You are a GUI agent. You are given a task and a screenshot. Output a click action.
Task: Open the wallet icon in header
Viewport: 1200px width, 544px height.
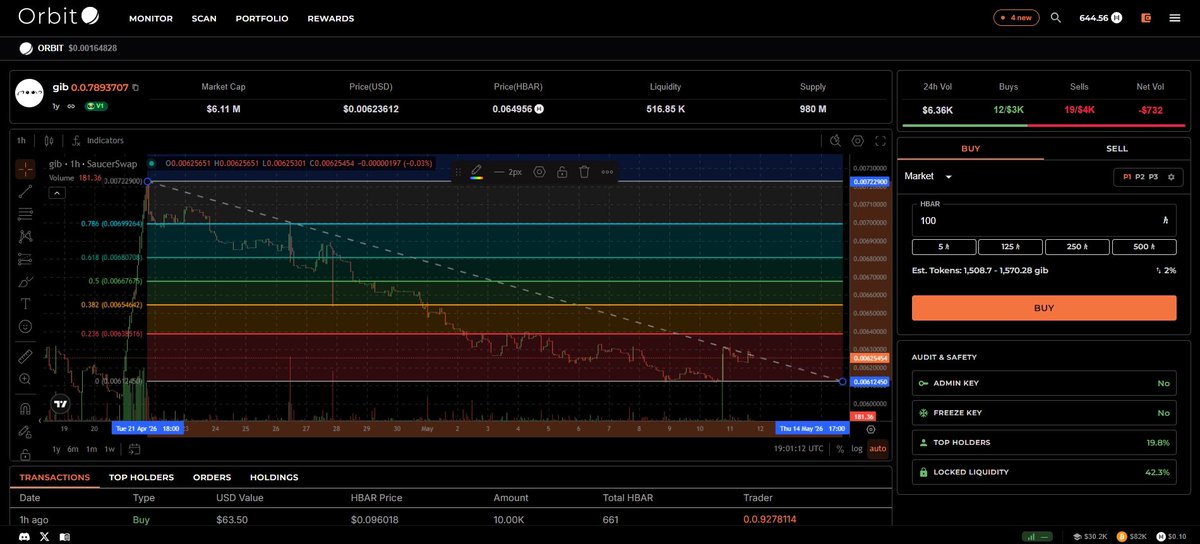click(1146, 18)
